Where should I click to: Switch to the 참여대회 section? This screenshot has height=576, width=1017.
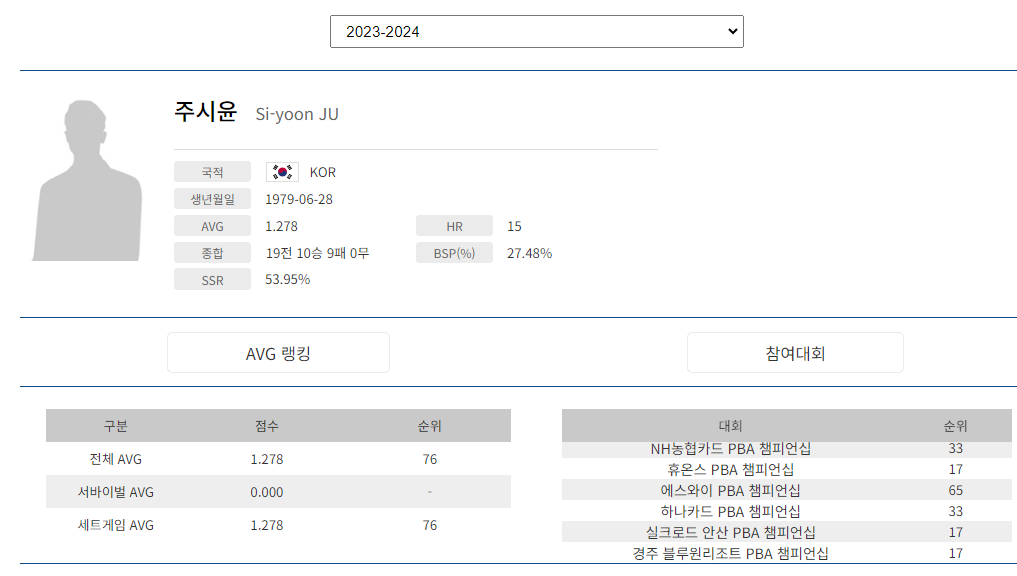pos(795,352)
